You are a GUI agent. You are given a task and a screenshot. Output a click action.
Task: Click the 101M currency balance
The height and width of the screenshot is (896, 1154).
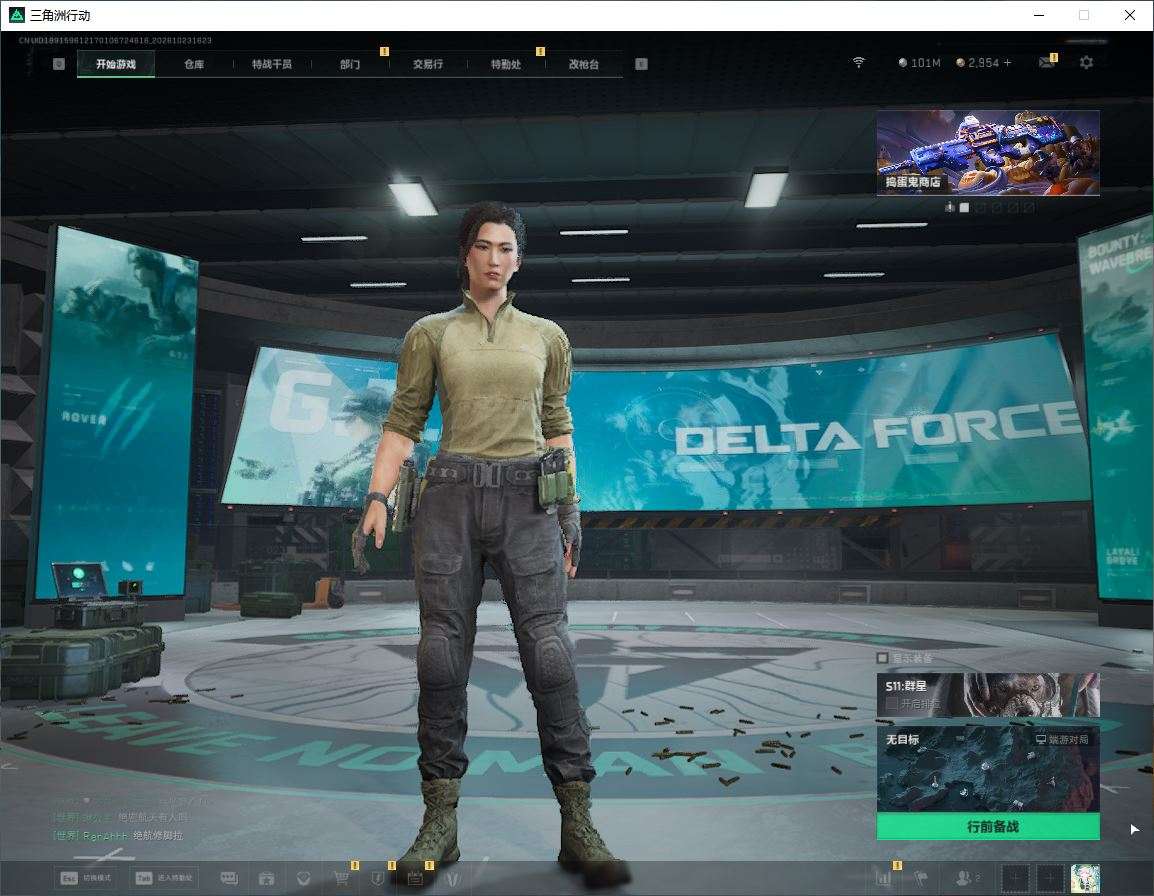919,63
